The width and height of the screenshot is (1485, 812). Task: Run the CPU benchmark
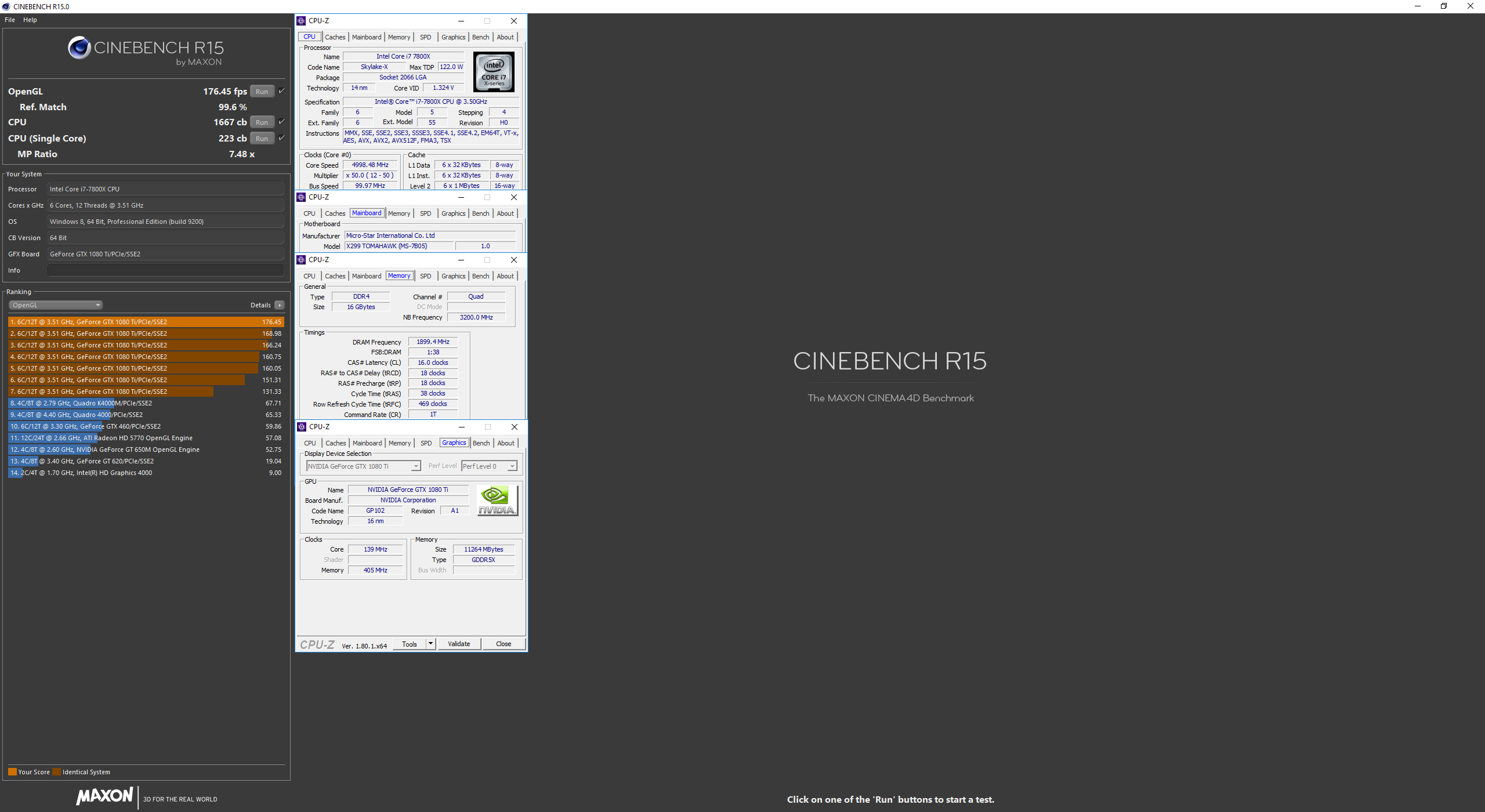tap(262, 122)
